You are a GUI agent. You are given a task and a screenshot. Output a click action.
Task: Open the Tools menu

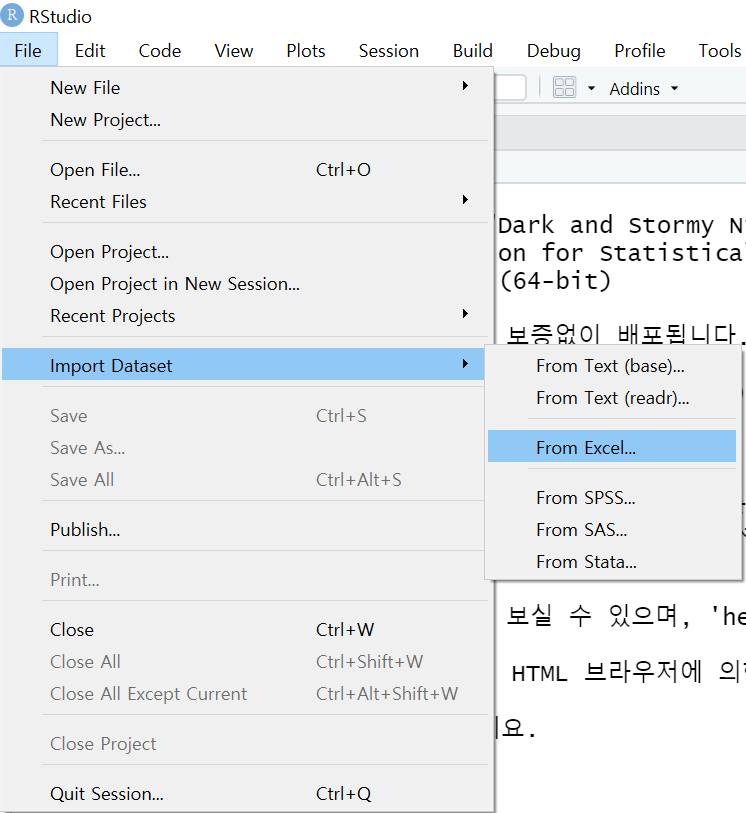720,50
